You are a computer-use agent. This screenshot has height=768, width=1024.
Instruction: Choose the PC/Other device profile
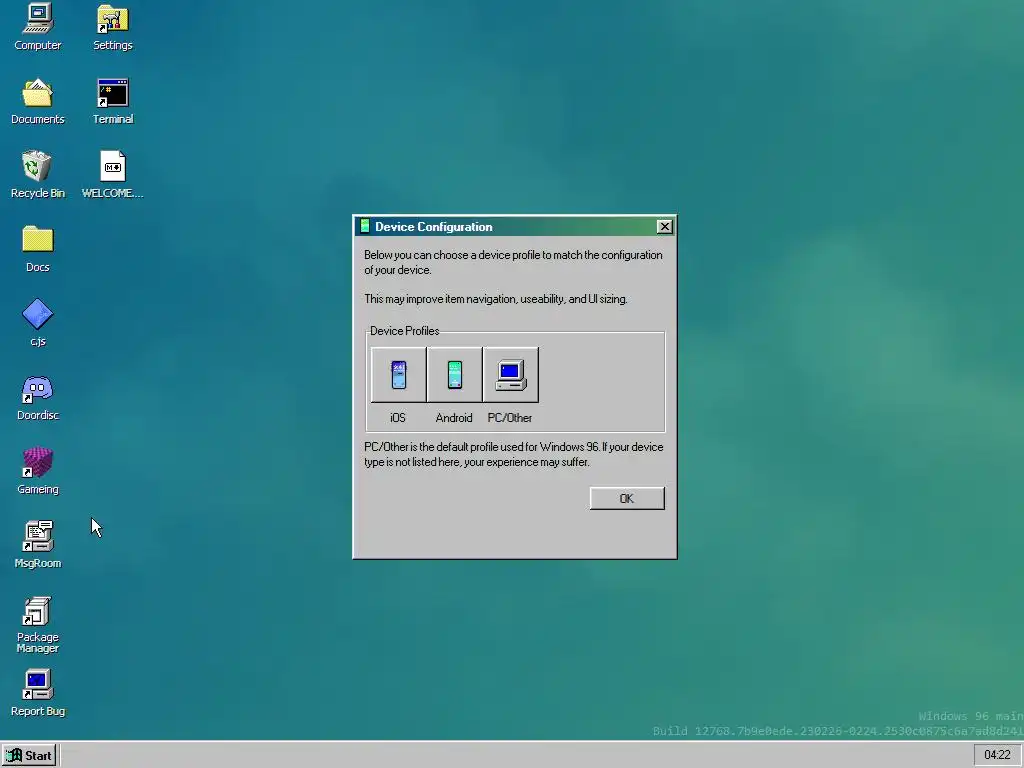(x=511, y=375)
